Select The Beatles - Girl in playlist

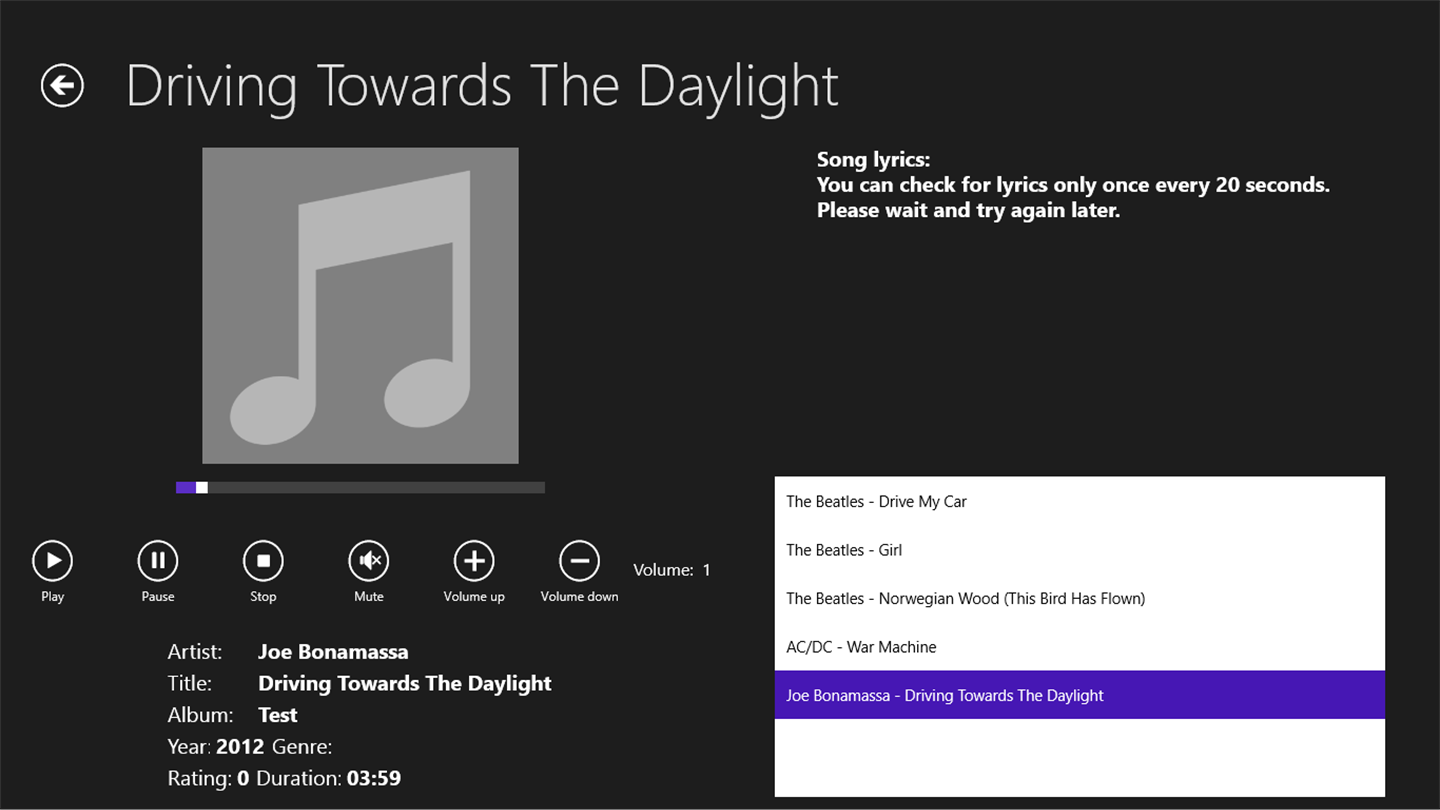tap(844, 550)
